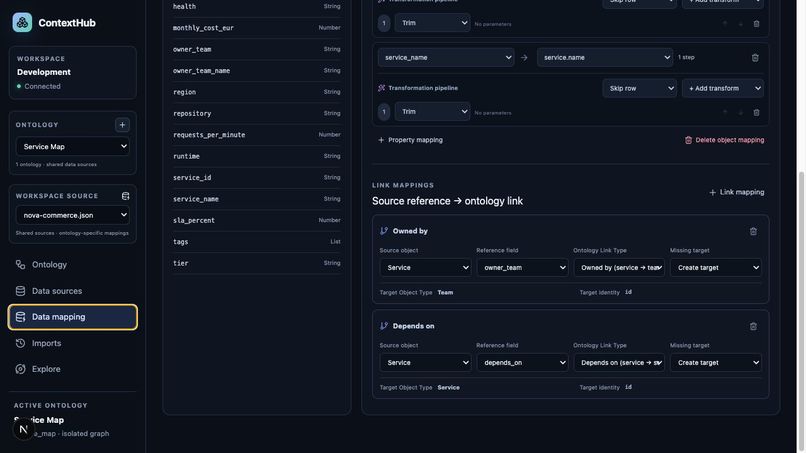
Task: Click the ContextHub logo icon
Action: [x=22, y=23]
